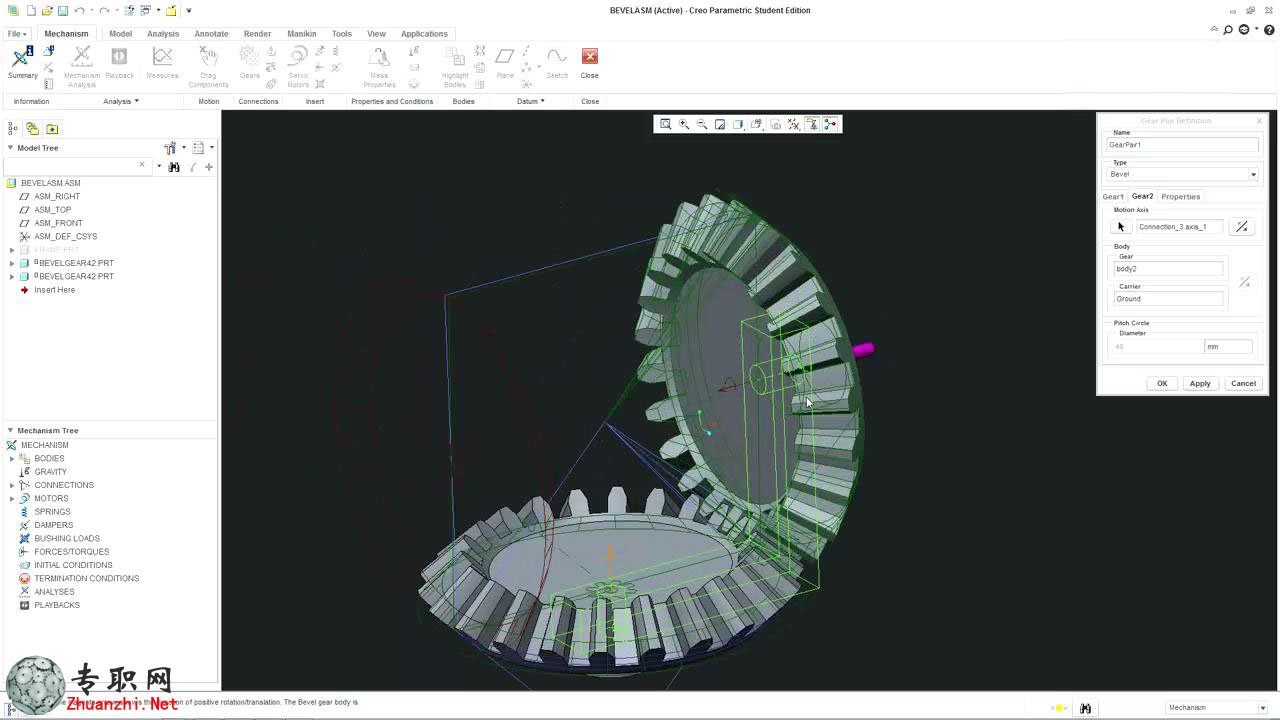Image resolution: width=1280 pixels, height=720 pixels.
Task: Collapse the Model Tree panel
Action: coord(10,148)
